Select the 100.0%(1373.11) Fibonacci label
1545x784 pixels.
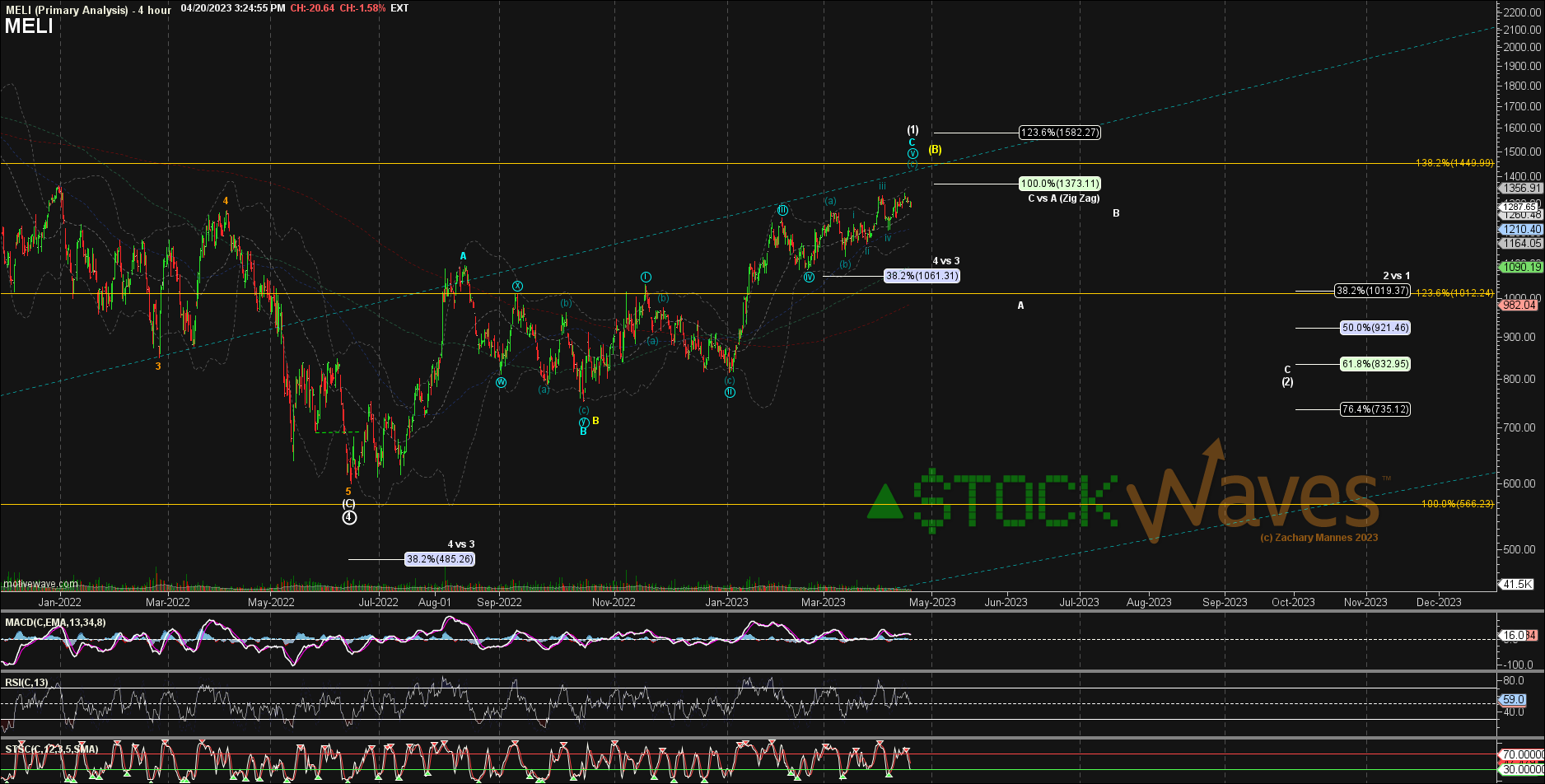(x=1060, y=184)
